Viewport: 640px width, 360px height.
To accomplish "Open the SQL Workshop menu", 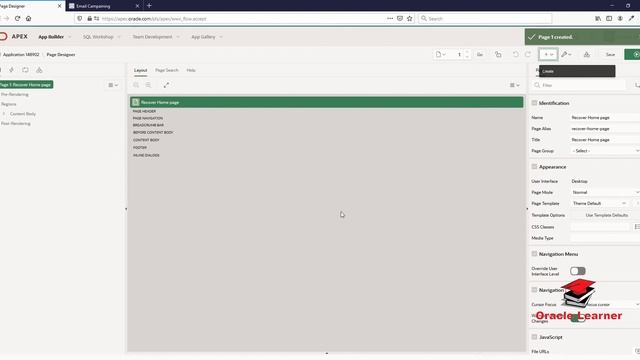I will 102,37.
